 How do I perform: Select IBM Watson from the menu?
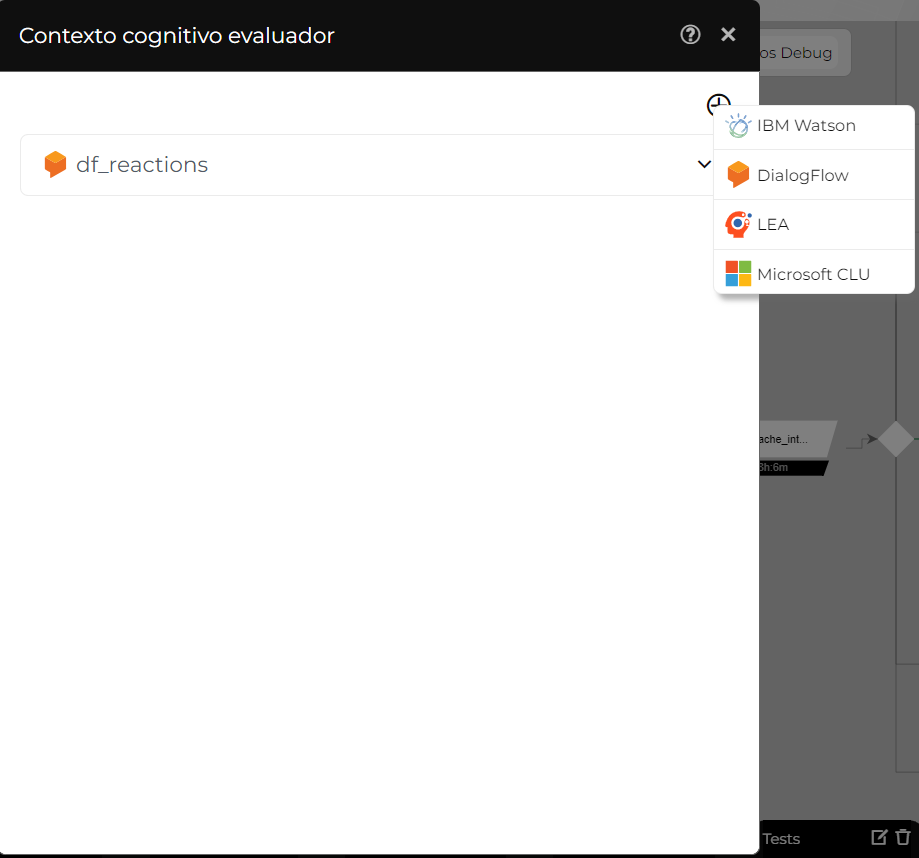814,126
